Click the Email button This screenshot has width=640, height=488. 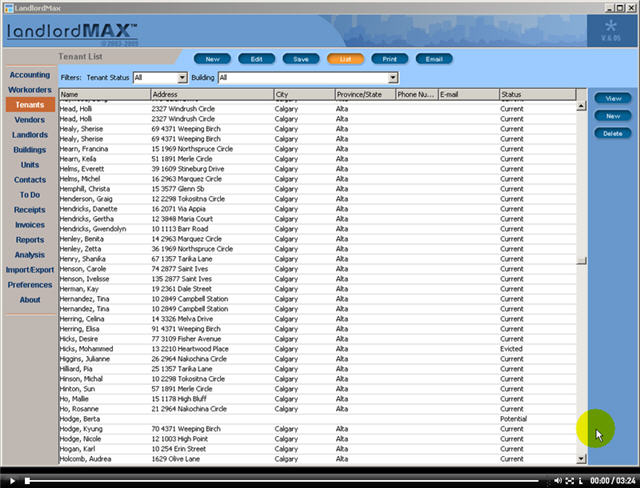point(434,59)
